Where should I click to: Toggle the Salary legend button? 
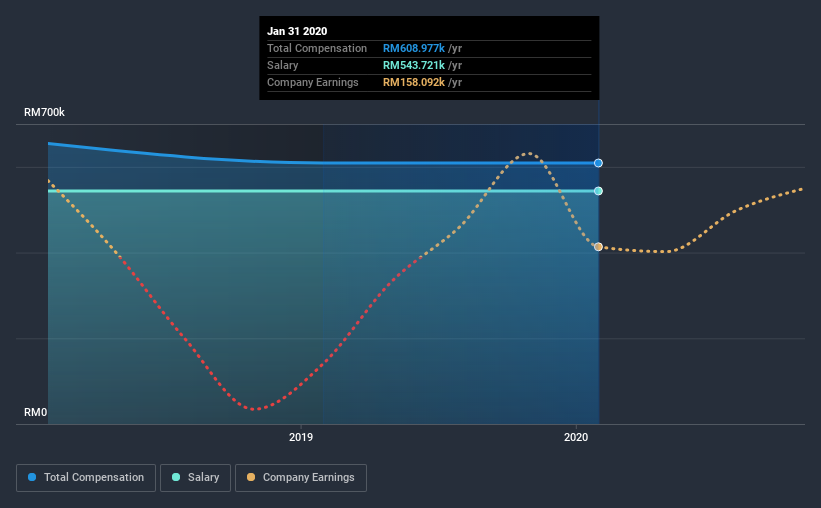click(195, 478)
